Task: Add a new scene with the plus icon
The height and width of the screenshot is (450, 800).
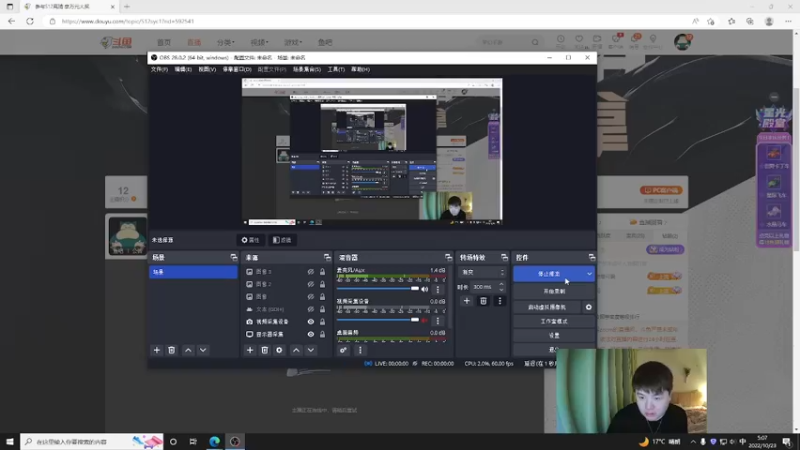Action: pyautogui.click(x=157, y=350)
